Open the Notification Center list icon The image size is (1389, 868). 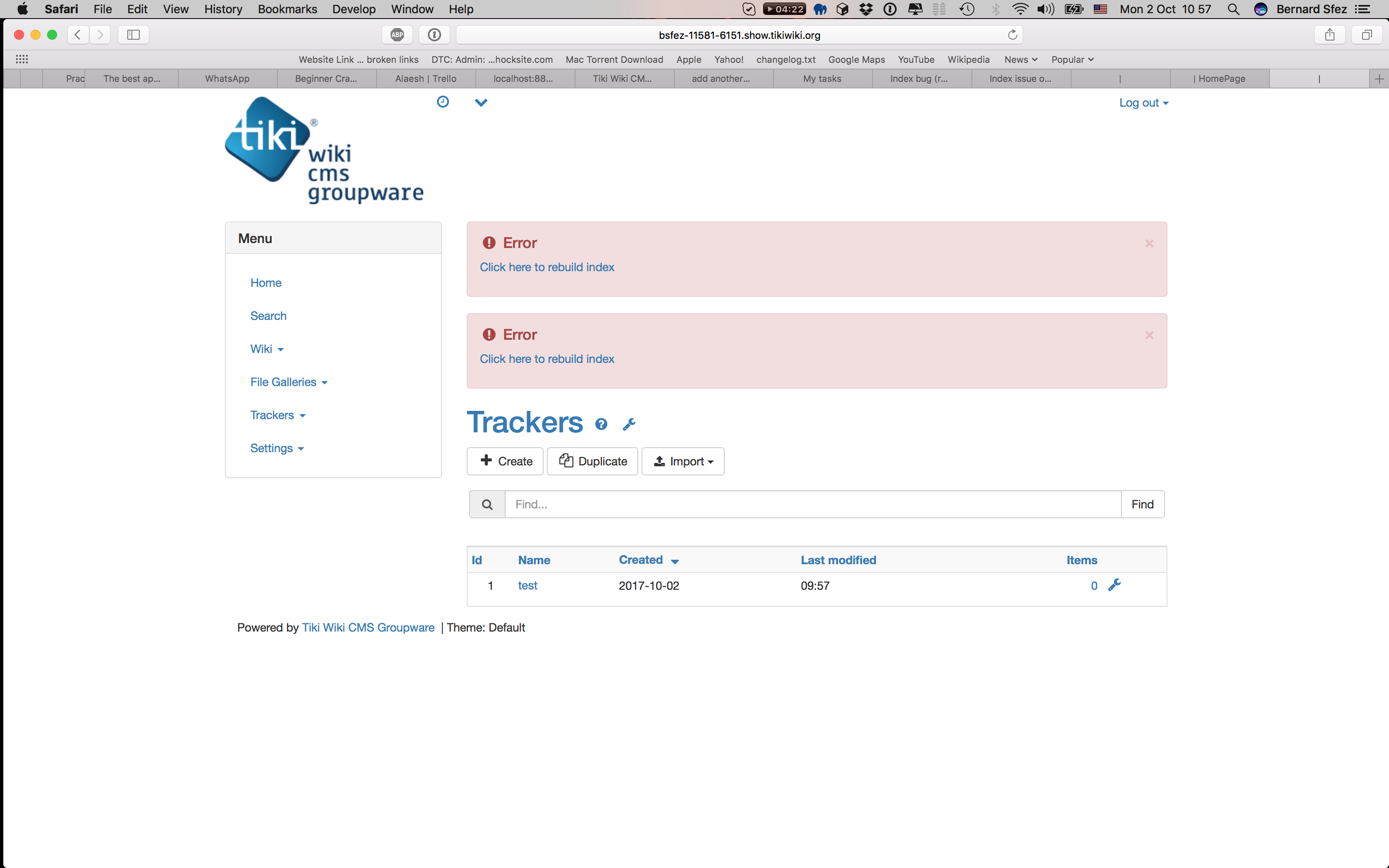point(1363,9)
